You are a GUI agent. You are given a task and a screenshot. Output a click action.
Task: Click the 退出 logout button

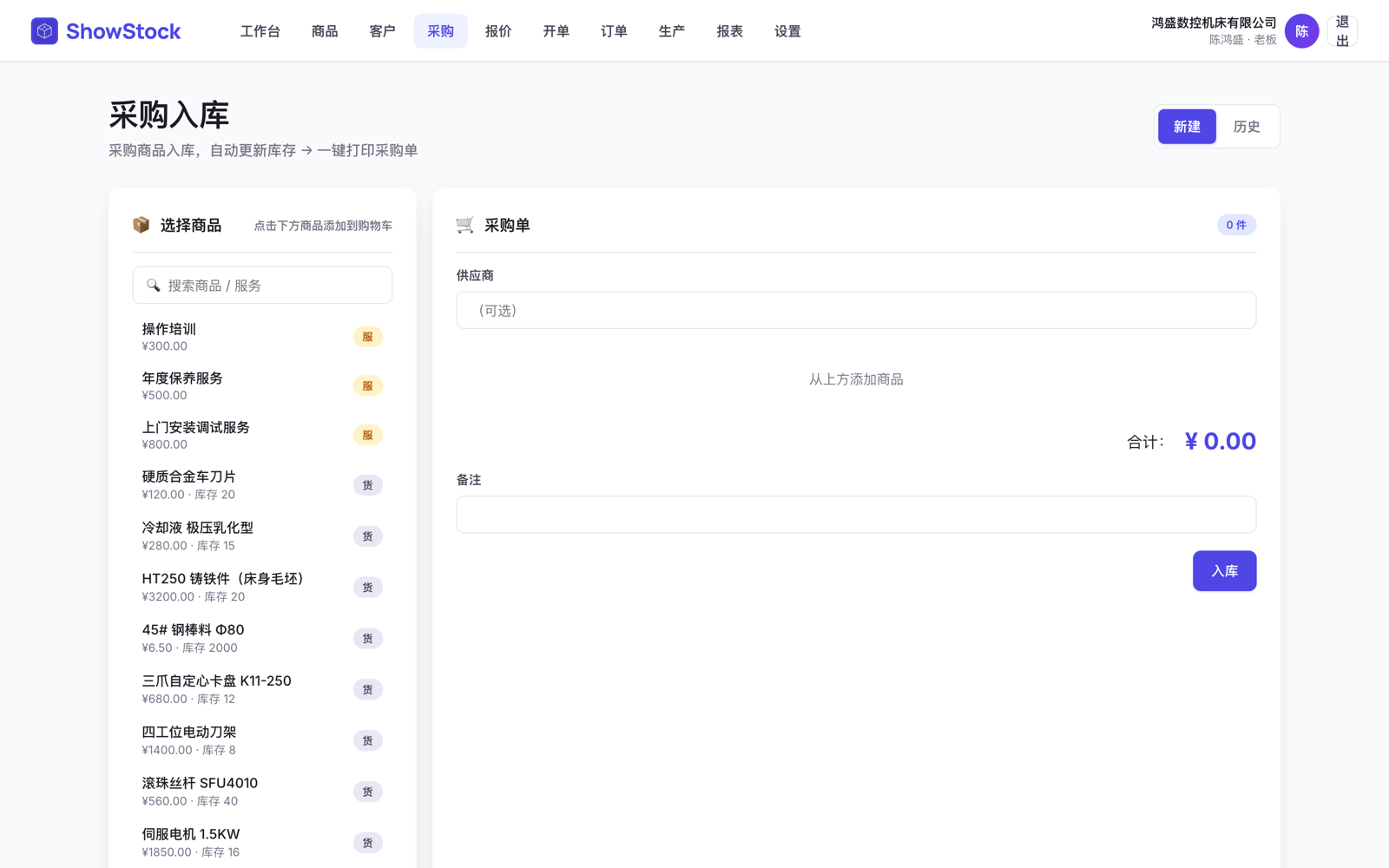point(1342,31)
